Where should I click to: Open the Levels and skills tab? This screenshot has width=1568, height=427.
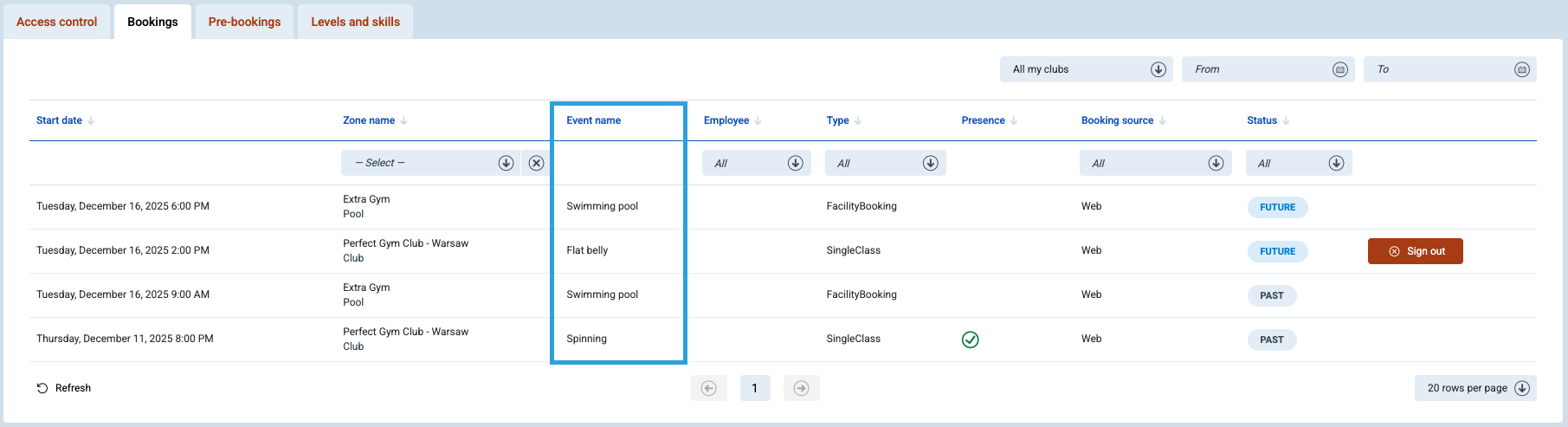tap(355, 22)
